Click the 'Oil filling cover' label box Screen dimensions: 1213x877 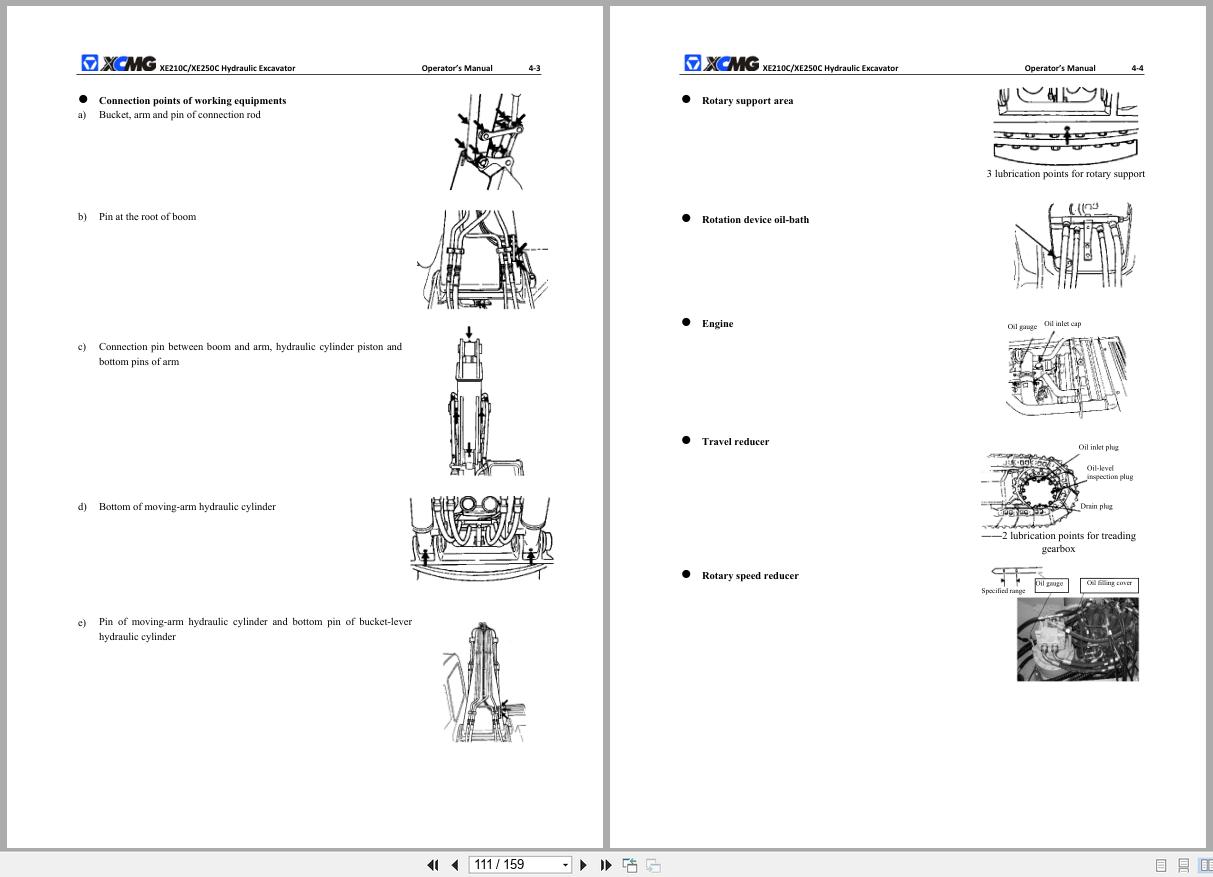click(1109, 584)
